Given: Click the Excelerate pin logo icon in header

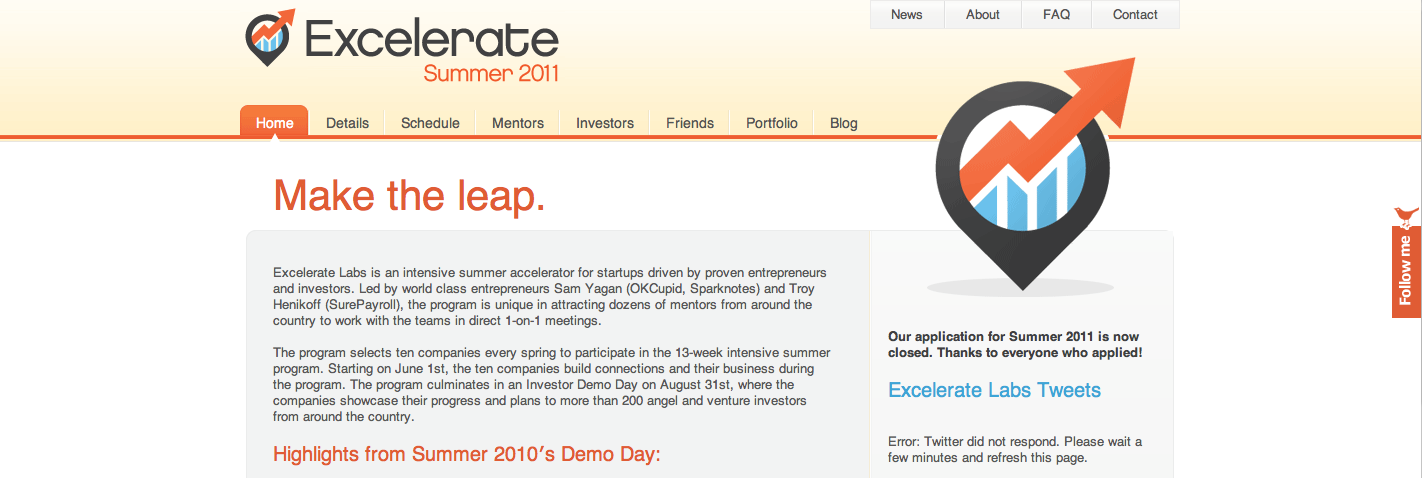Looking at the screenshot, I should [269, 39].
